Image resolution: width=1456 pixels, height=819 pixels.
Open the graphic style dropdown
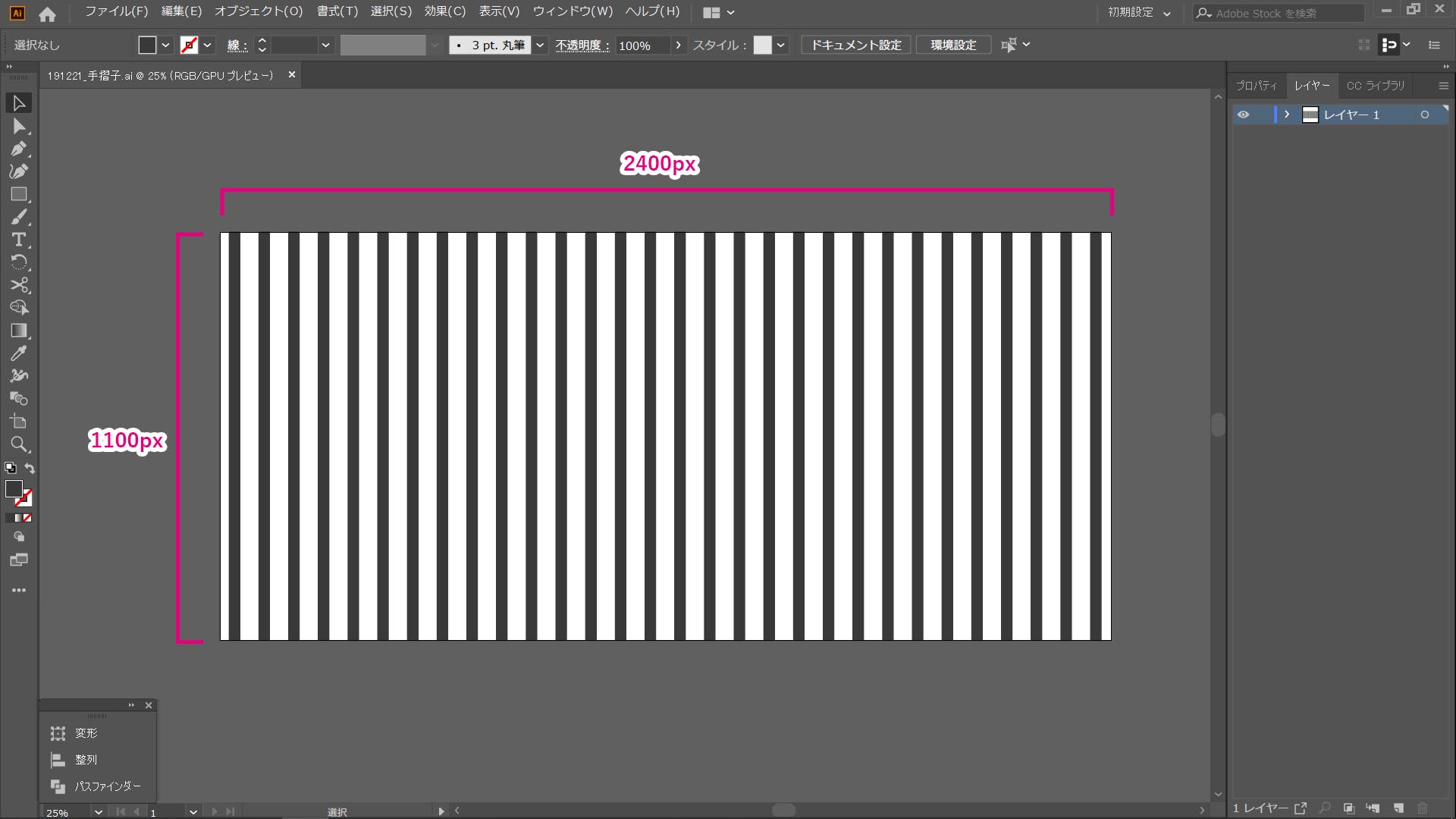780,45
